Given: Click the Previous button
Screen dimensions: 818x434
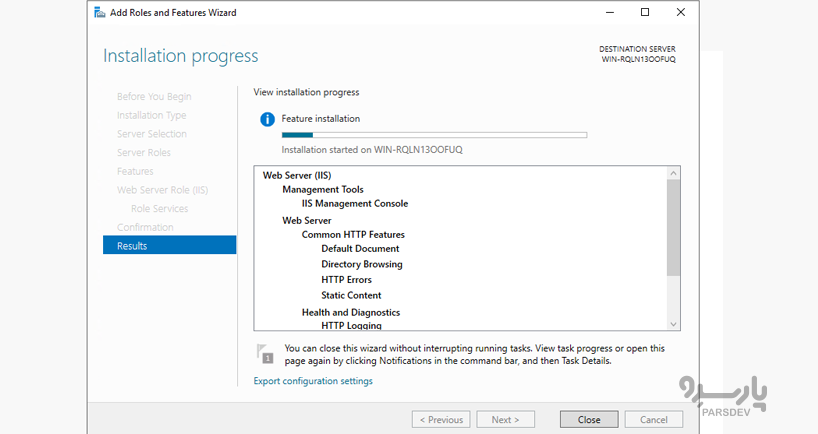Looking at the screenshot, I should tap(441, 419).
